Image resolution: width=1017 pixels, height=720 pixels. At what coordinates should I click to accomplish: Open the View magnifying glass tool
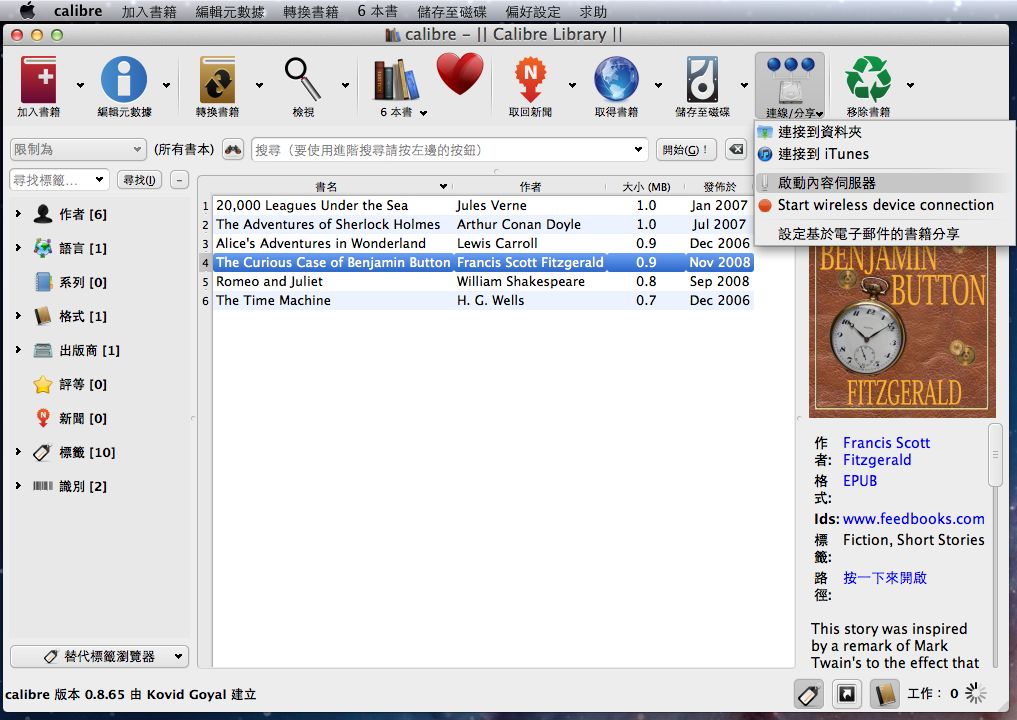pyautogui.click(x=303, y=79)
